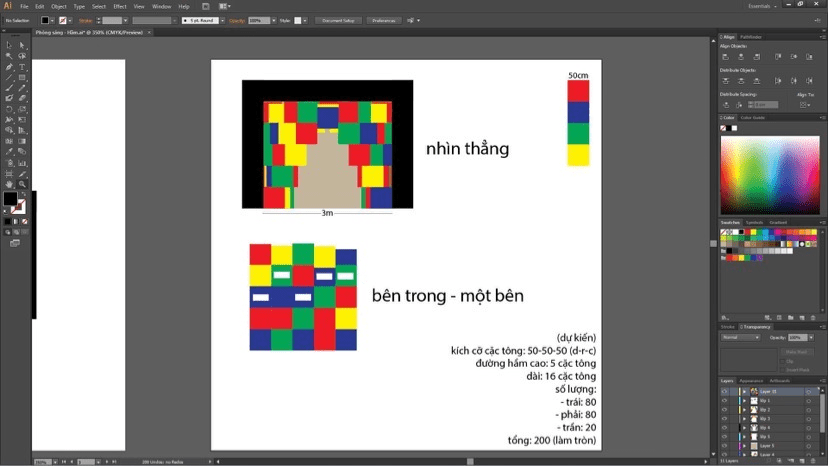Screen dimensions: 828x466
Task: Click the Magic Wand tool
Action: [9, 56]
